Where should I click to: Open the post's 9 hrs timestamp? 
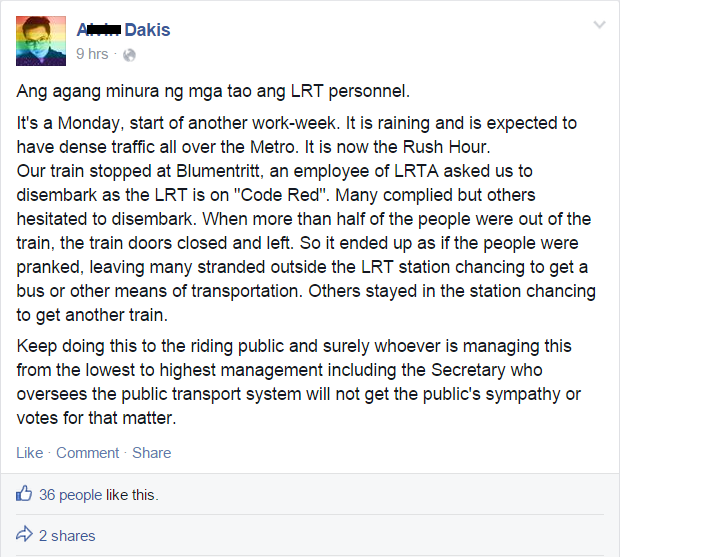[x=92, y=54]
